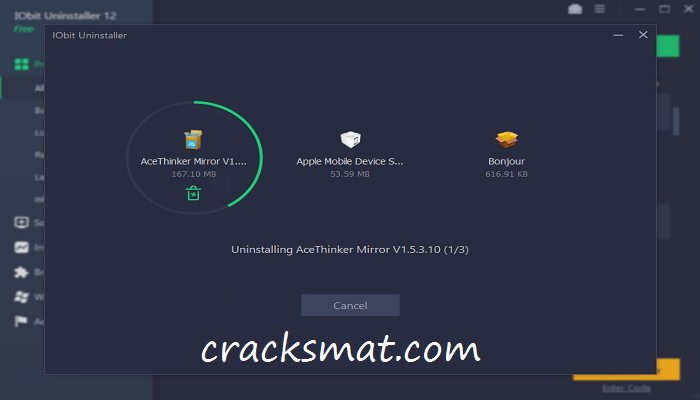Open the Software Updater monitor icon
700x400 pixels.
(x=21, y=222)
